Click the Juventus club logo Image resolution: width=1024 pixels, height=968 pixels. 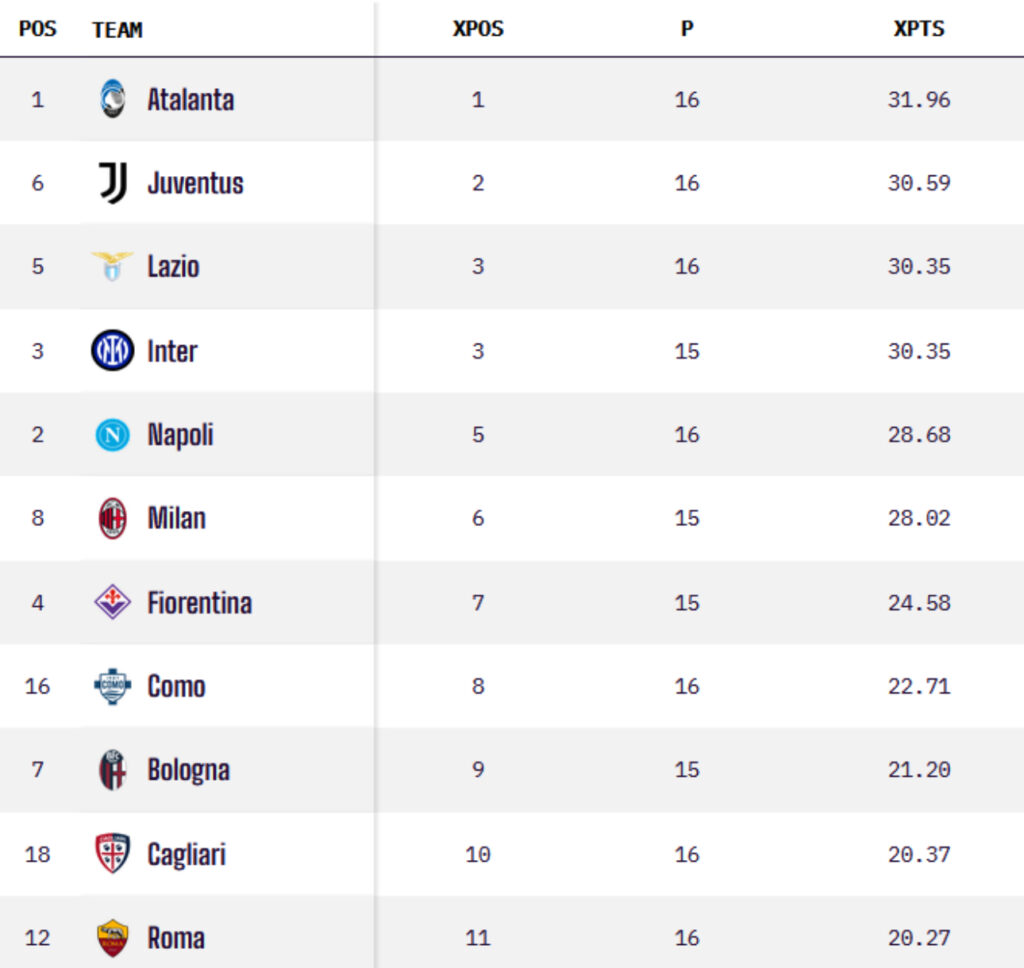click(x=112, y=183)
